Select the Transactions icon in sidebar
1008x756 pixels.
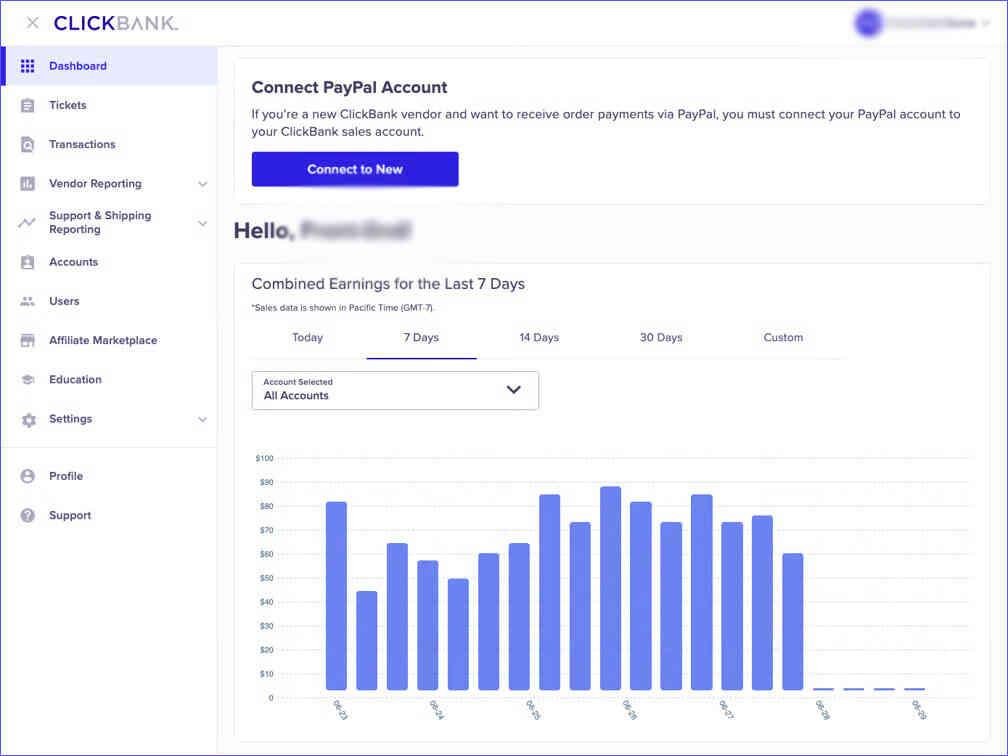(x=28, y=144)
